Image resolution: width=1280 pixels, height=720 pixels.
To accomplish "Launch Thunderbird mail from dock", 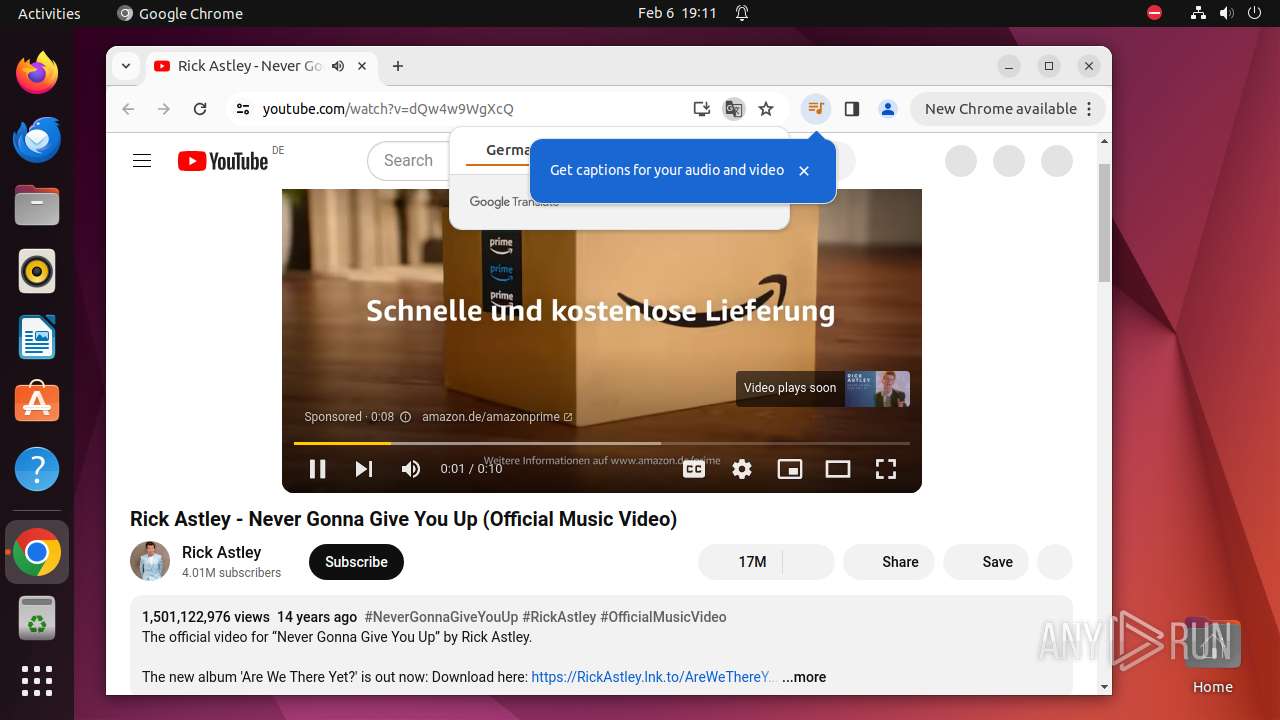I will pos(37,139).
